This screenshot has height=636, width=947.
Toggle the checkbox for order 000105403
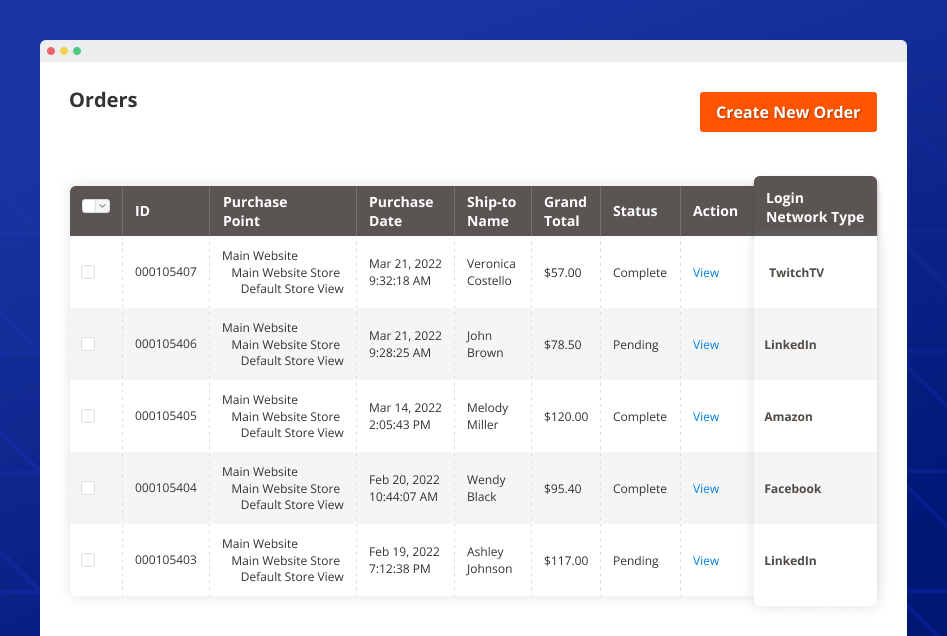[88, 560]
